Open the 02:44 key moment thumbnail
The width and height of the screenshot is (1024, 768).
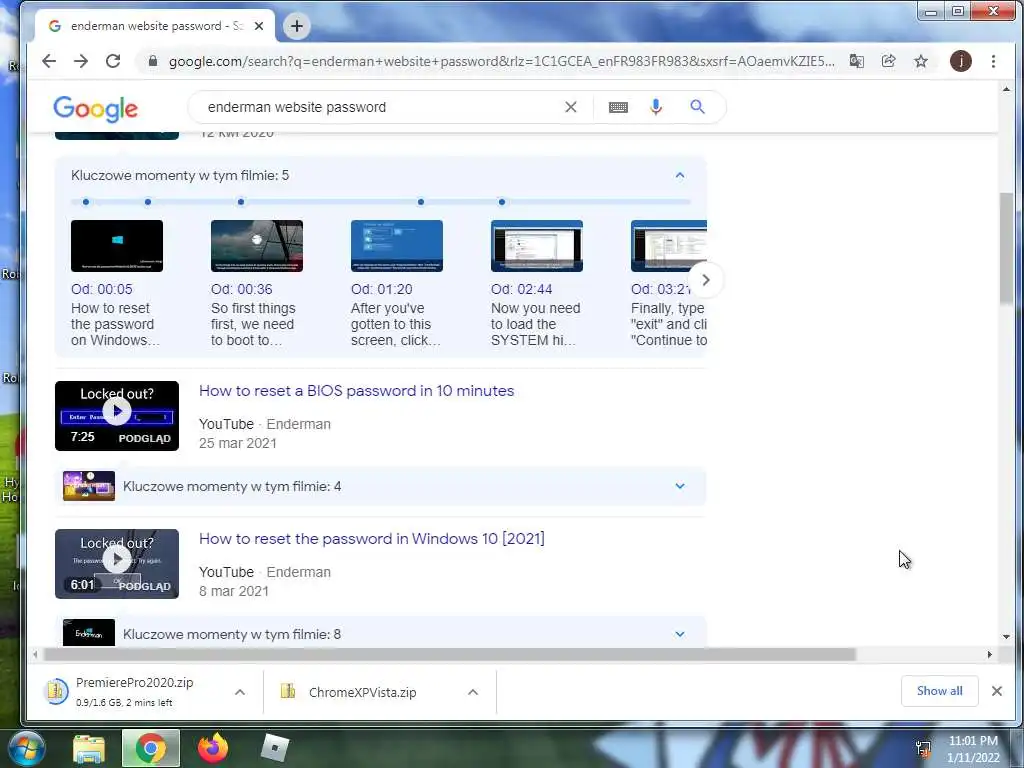click(536, 246)
